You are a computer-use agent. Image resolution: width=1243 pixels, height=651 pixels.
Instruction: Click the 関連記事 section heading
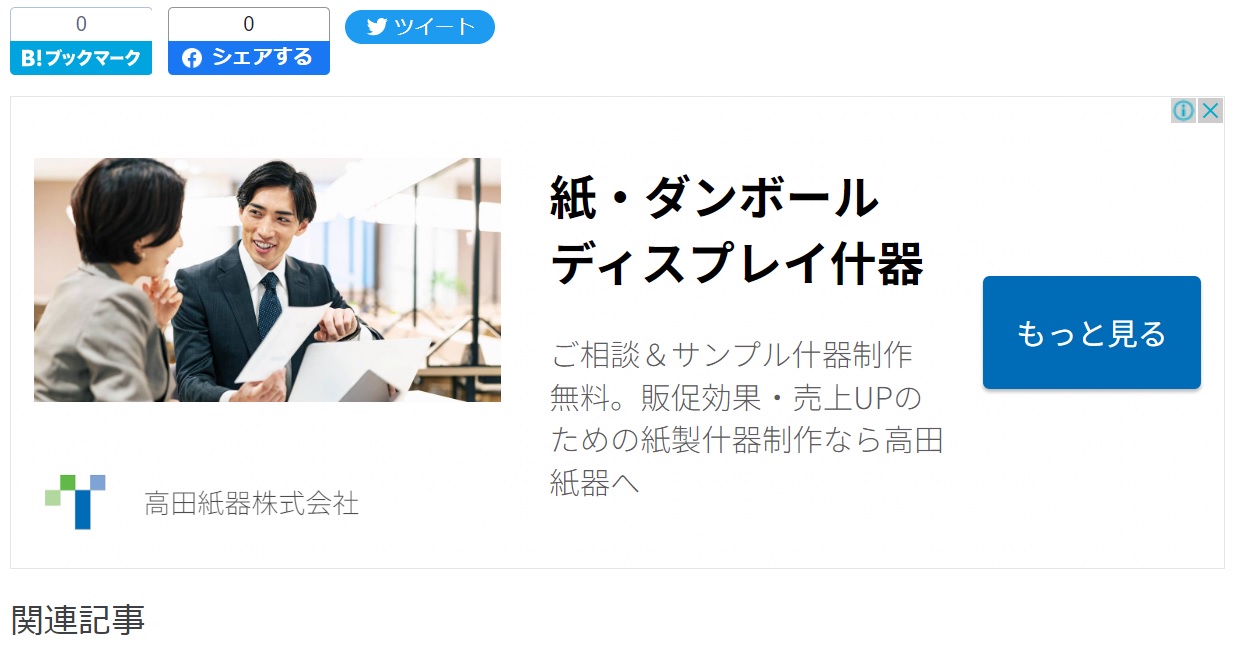point(78,620)
